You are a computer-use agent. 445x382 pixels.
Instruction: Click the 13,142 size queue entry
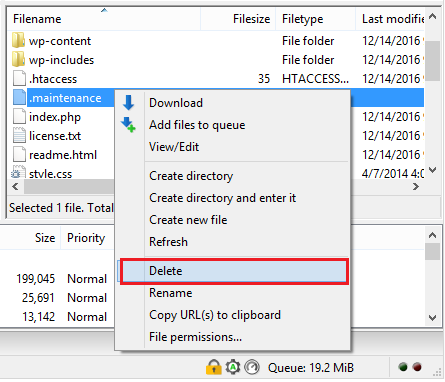[x=39, y=317]
